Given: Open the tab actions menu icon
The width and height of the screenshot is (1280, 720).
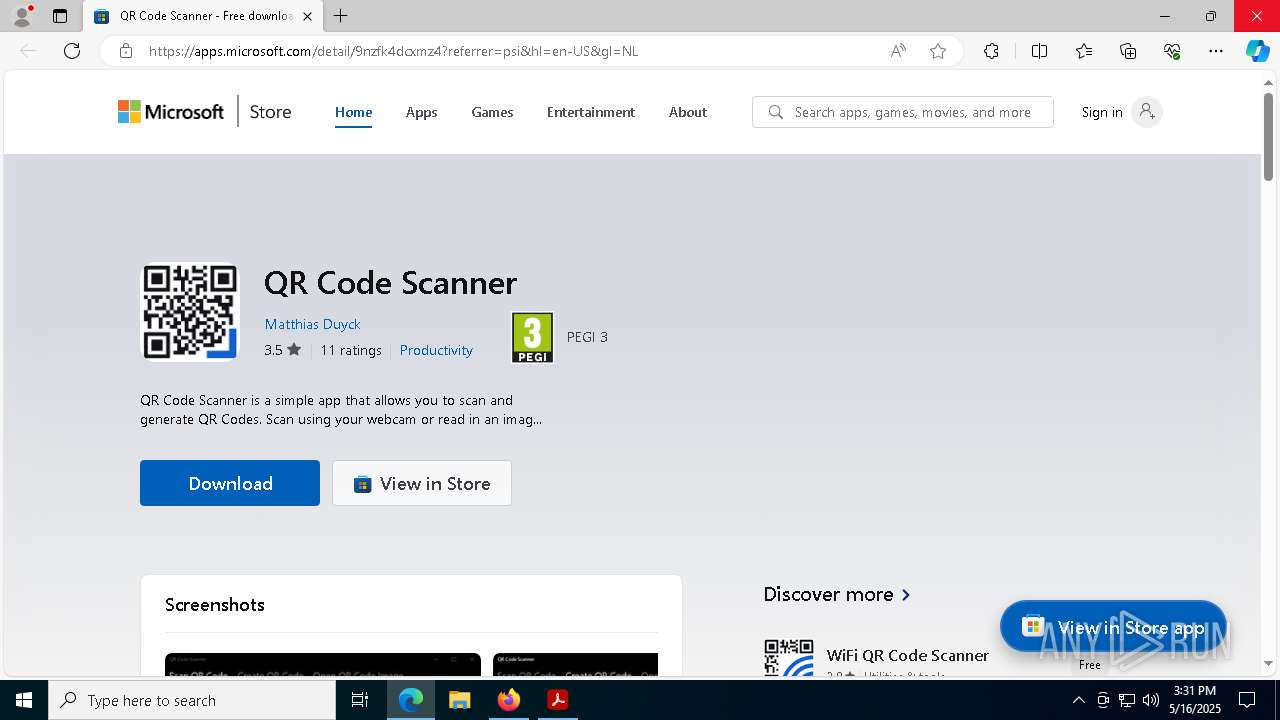Looking at the screenshot, I should 60,16.
